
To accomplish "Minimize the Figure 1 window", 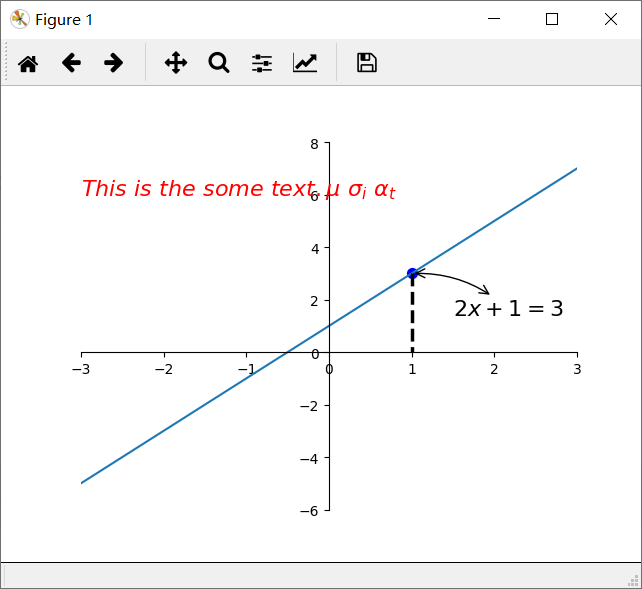I will 494,19.
